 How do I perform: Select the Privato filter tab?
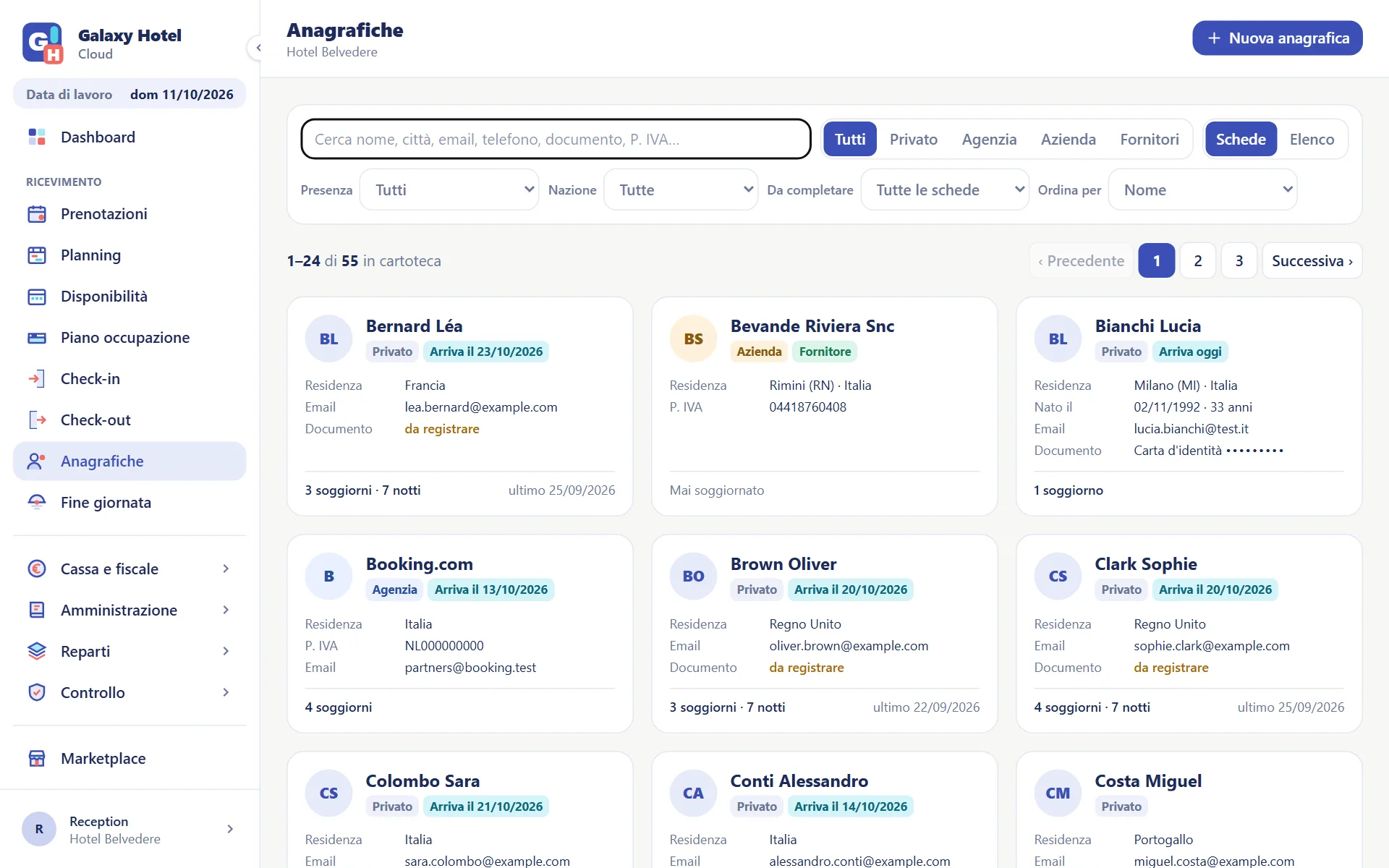pyautogui.click(x=914, y=139)
